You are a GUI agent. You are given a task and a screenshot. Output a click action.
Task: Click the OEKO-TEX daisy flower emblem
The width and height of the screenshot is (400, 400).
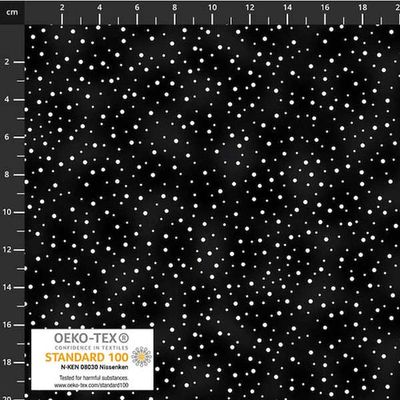141,356
